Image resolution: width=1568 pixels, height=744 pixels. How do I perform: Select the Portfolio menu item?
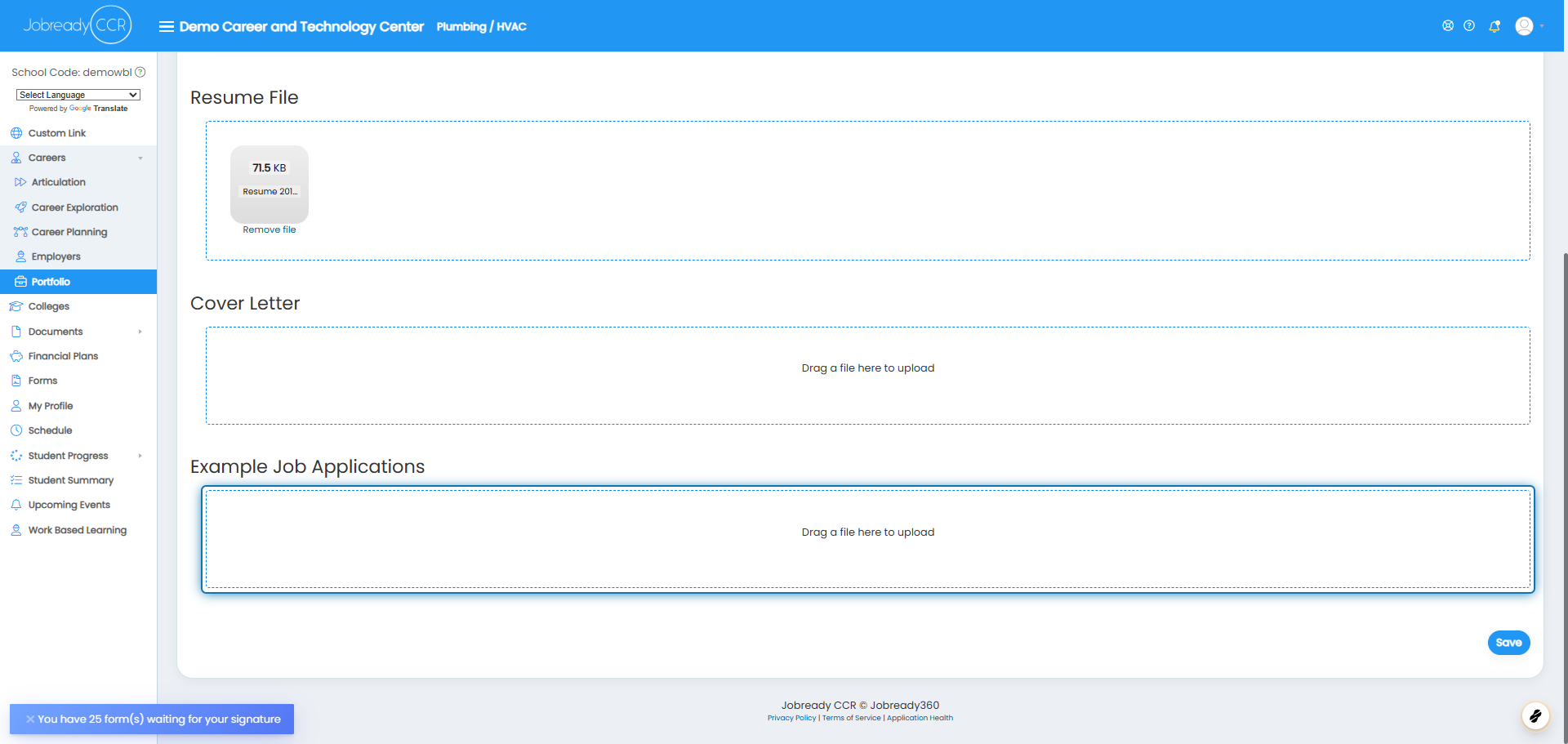78,282
